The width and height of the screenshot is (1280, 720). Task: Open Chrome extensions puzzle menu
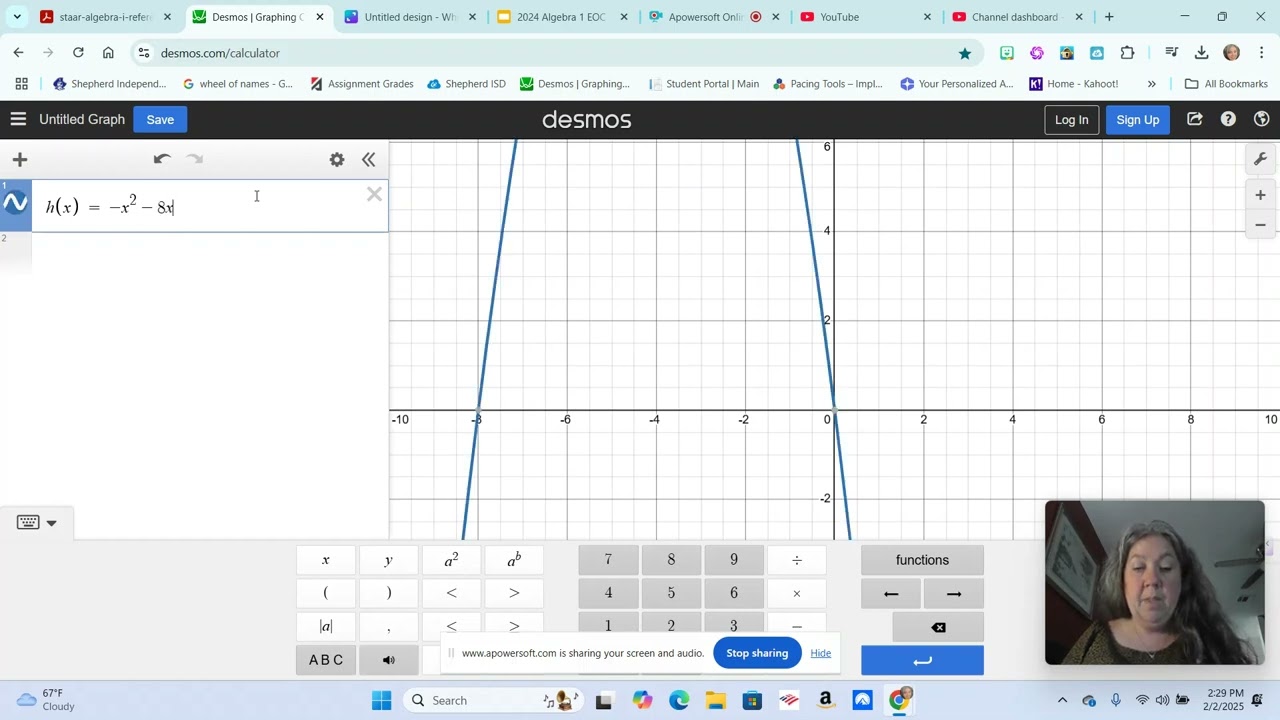click(x=1127, y=53)
